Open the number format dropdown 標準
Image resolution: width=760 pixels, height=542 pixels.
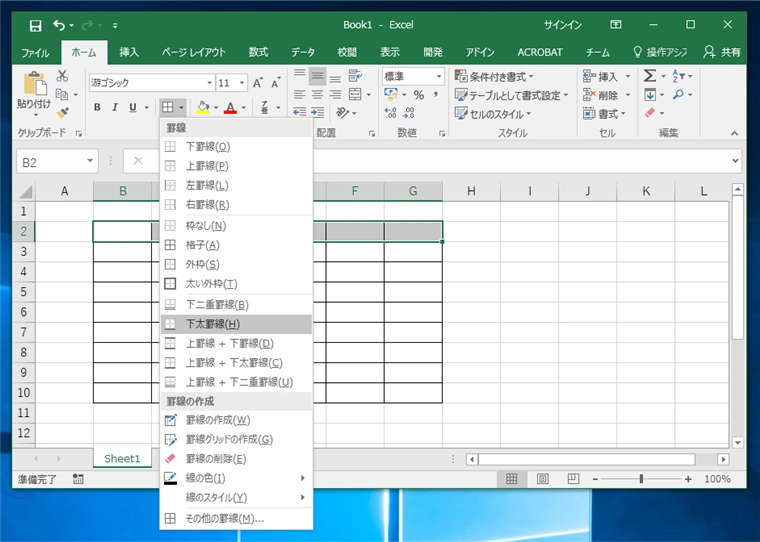tap(439, 76)
